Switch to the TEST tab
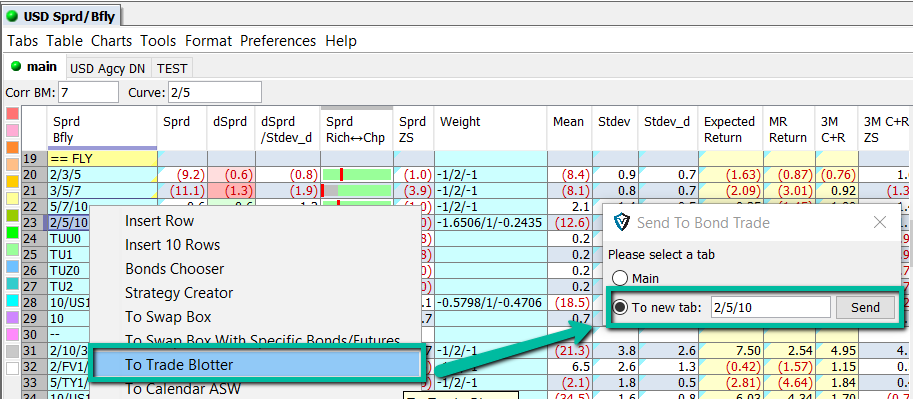913x399 pixels. point(172,69)
